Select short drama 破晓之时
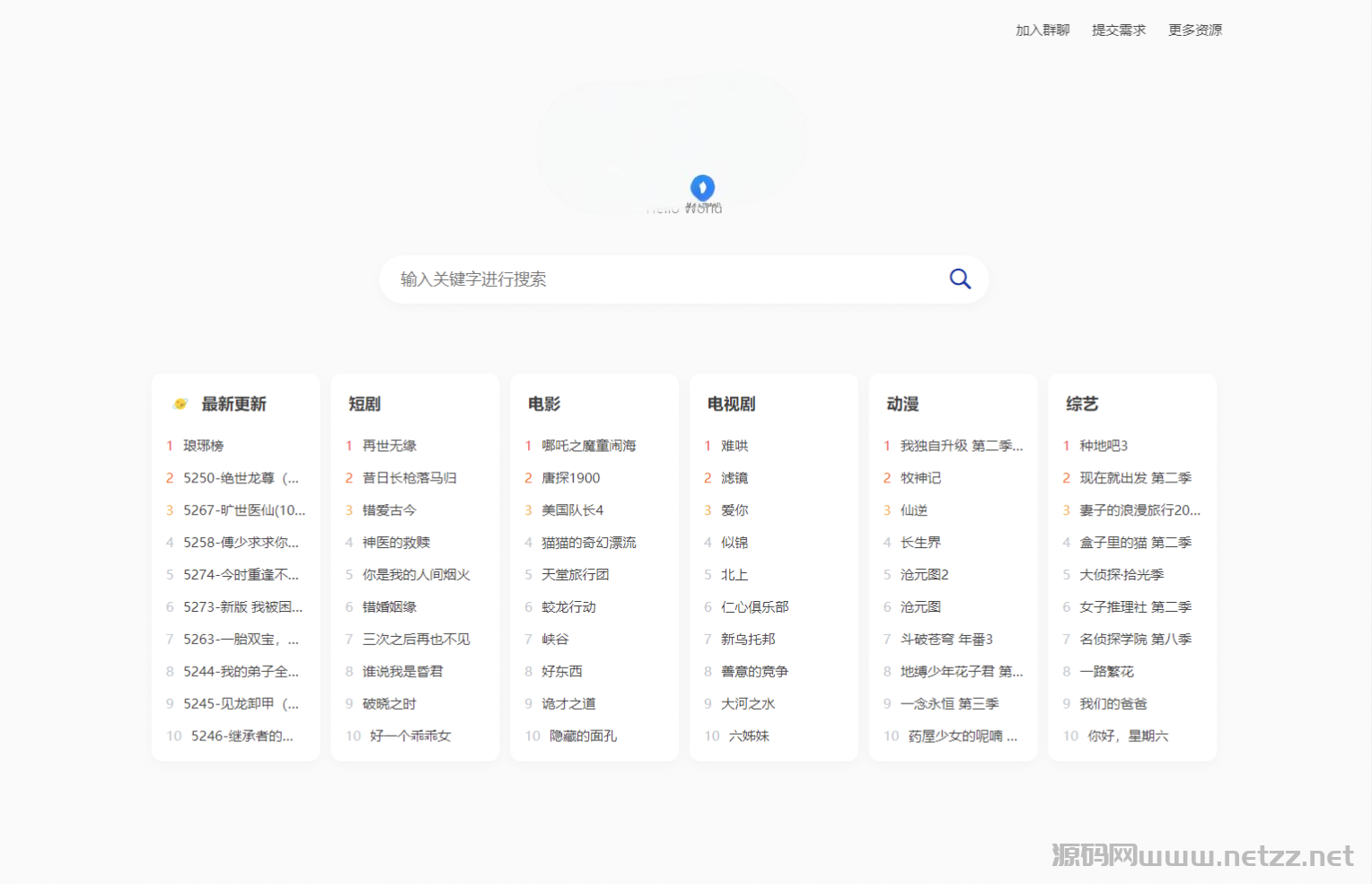 click(x=390, y=704)
